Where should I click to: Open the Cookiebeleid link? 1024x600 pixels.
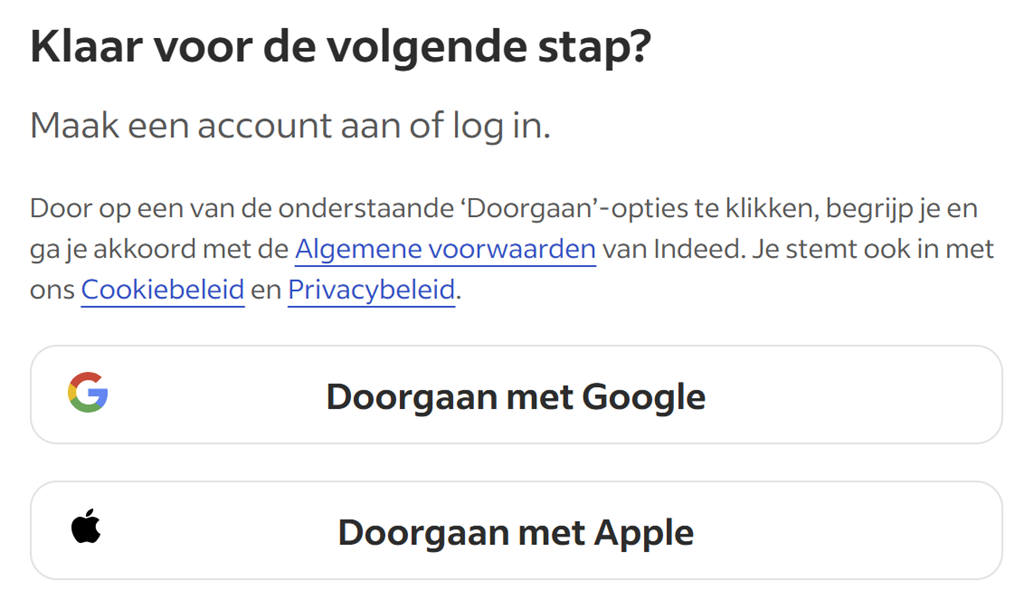(x=163, y=290)
